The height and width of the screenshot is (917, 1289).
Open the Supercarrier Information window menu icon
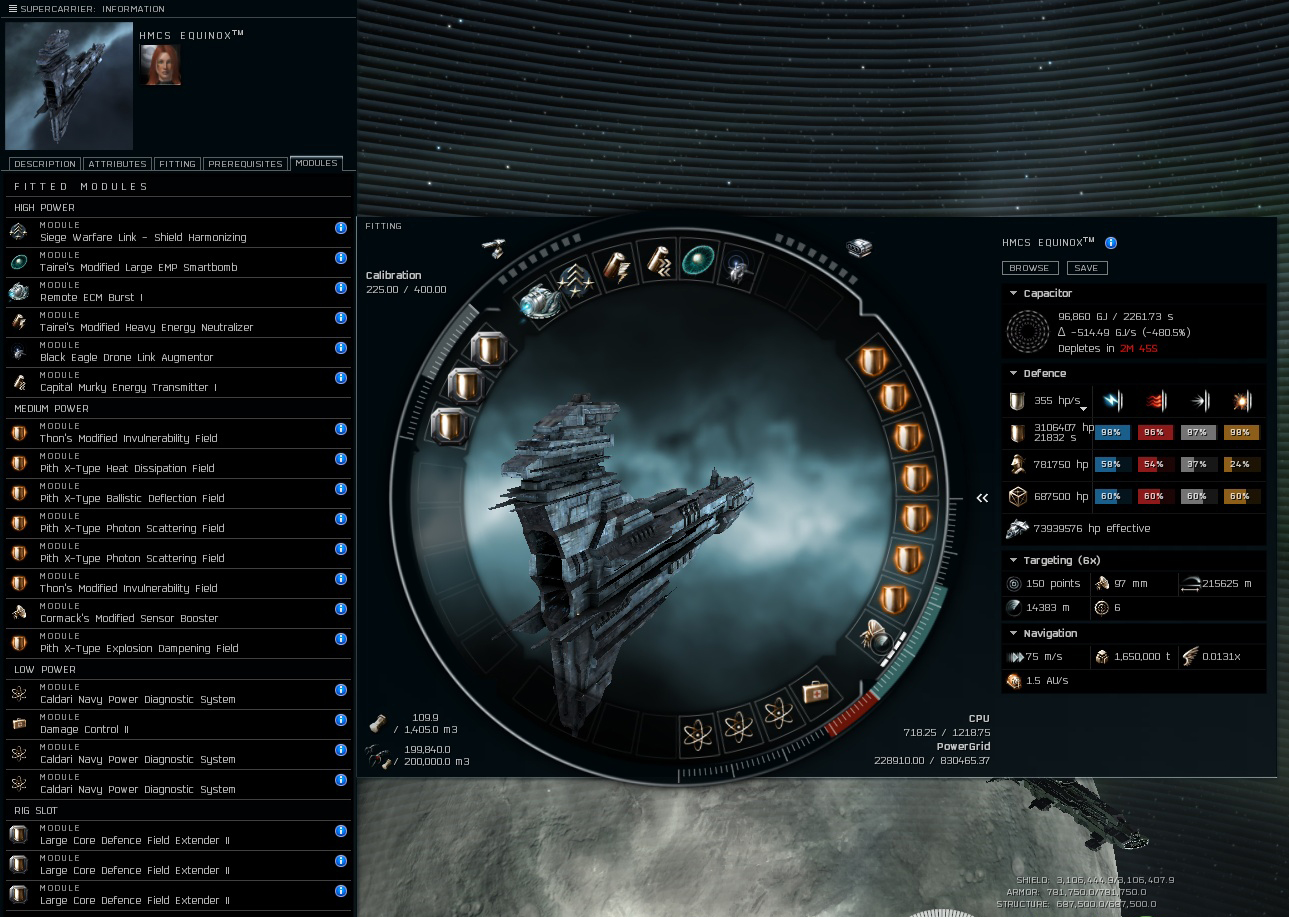point(13,9)
